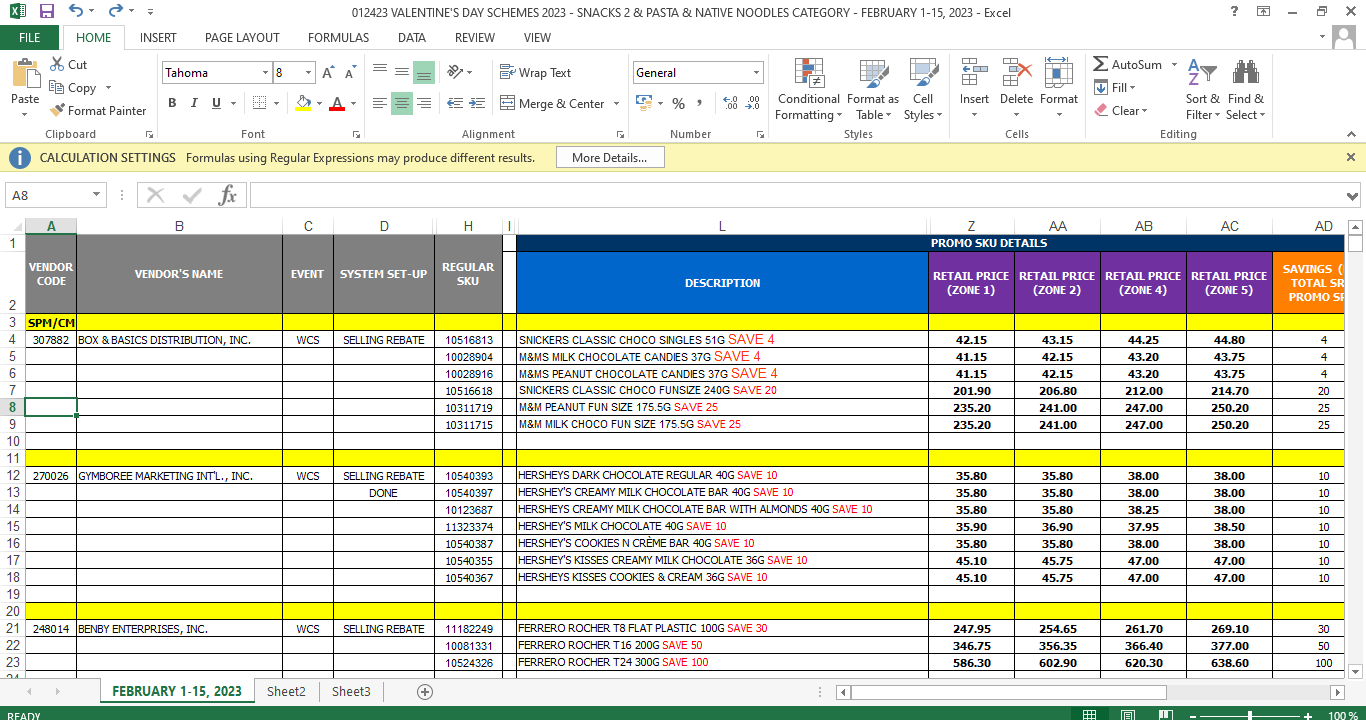Toggle Underline formatting
Screen dimensions: 1366x720
216,103
